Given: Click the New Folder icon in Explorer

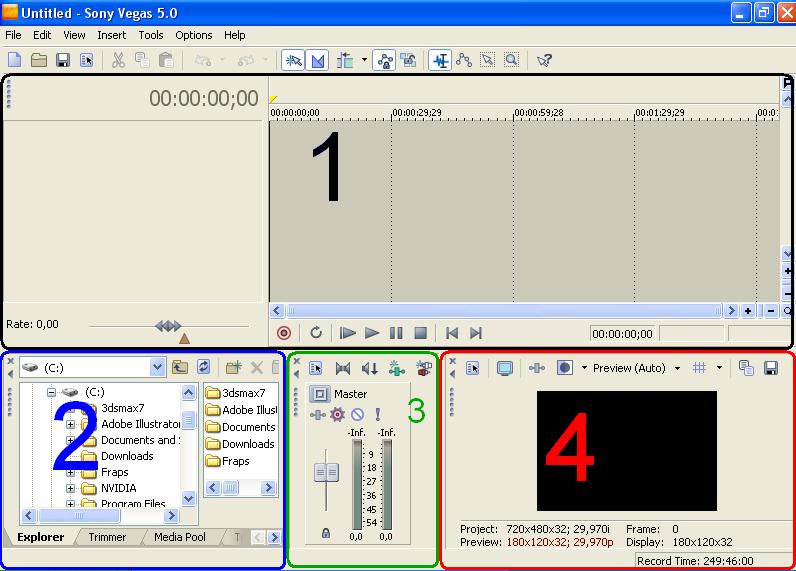Looking at the screenshot, I should click(x=234, y=366).
